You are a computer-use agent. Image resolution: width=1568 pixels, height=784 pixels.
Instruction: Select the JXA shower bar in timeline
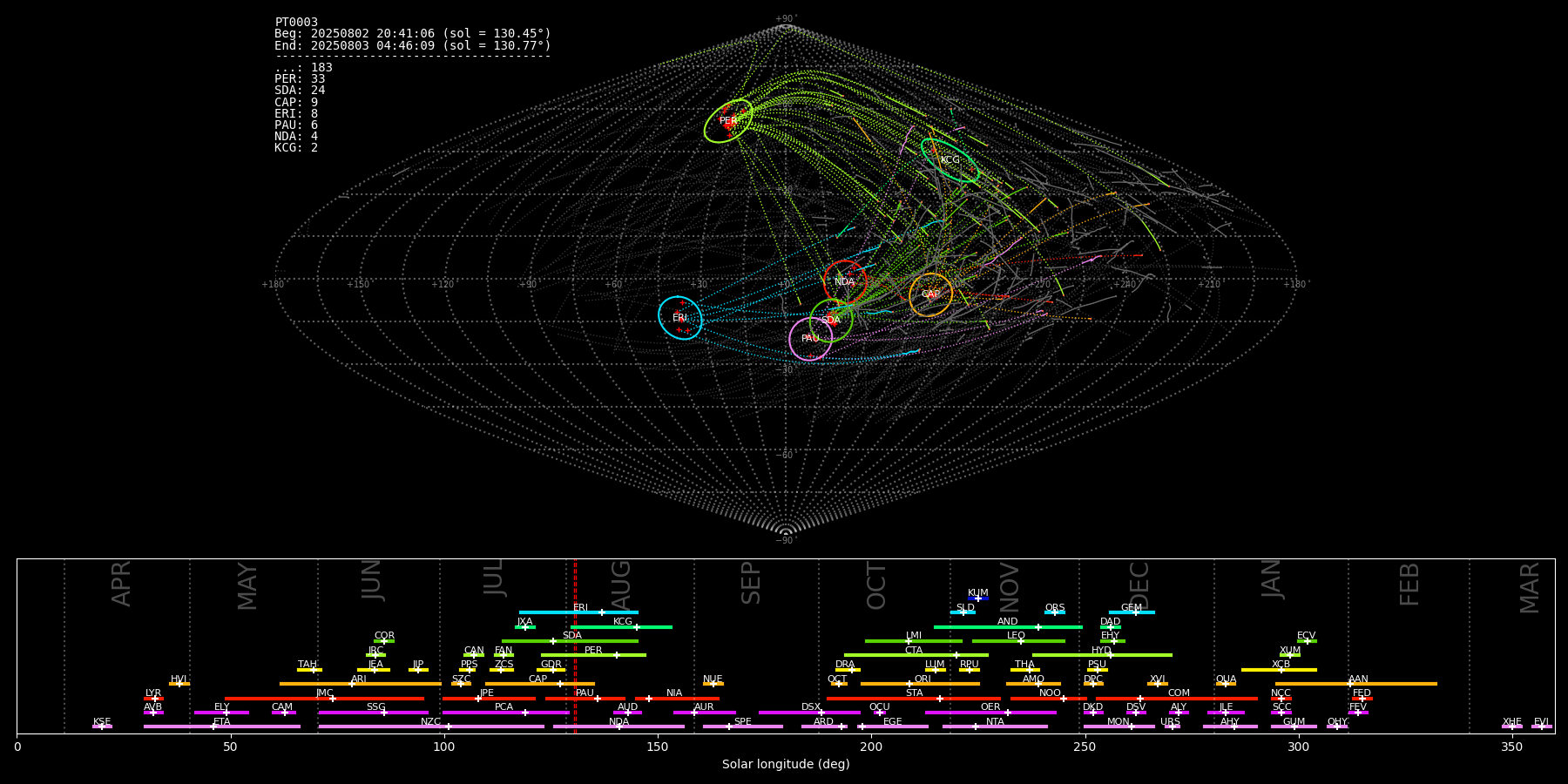click(x=524, y=627)
